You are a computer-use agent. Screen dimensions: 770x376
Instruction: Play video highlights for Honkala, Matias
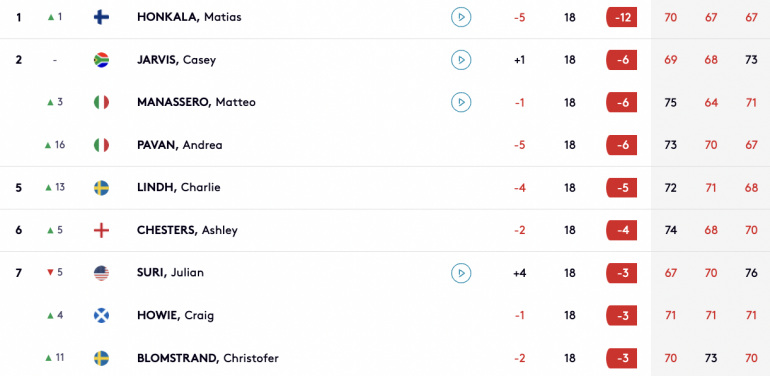[x=461, y=18]
